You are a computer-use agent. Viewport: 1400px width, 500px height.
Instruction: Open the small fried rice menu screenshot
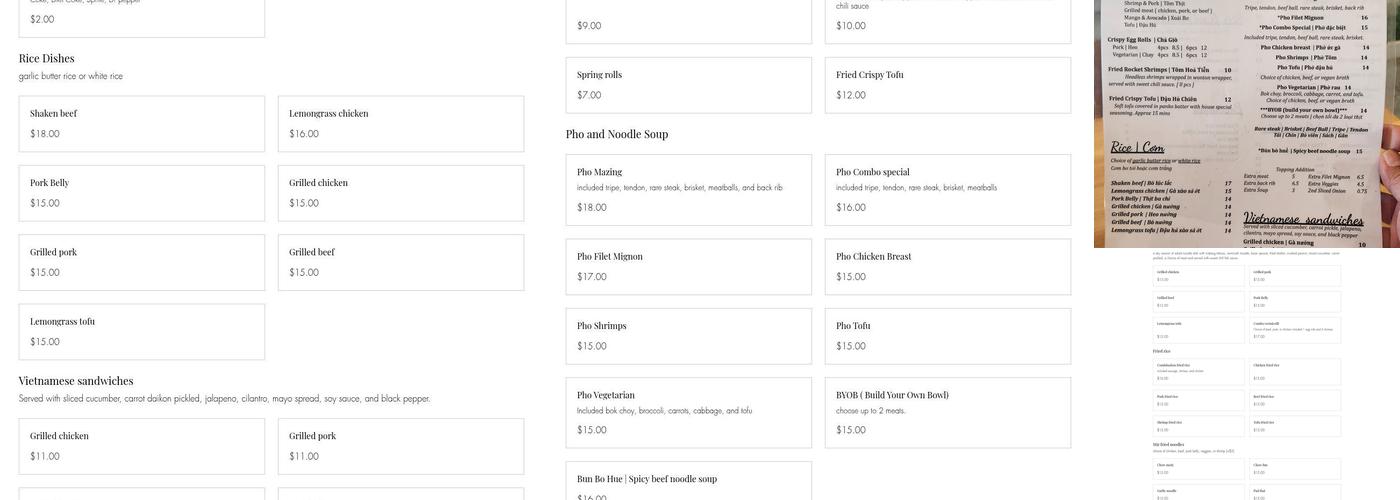1246,375
